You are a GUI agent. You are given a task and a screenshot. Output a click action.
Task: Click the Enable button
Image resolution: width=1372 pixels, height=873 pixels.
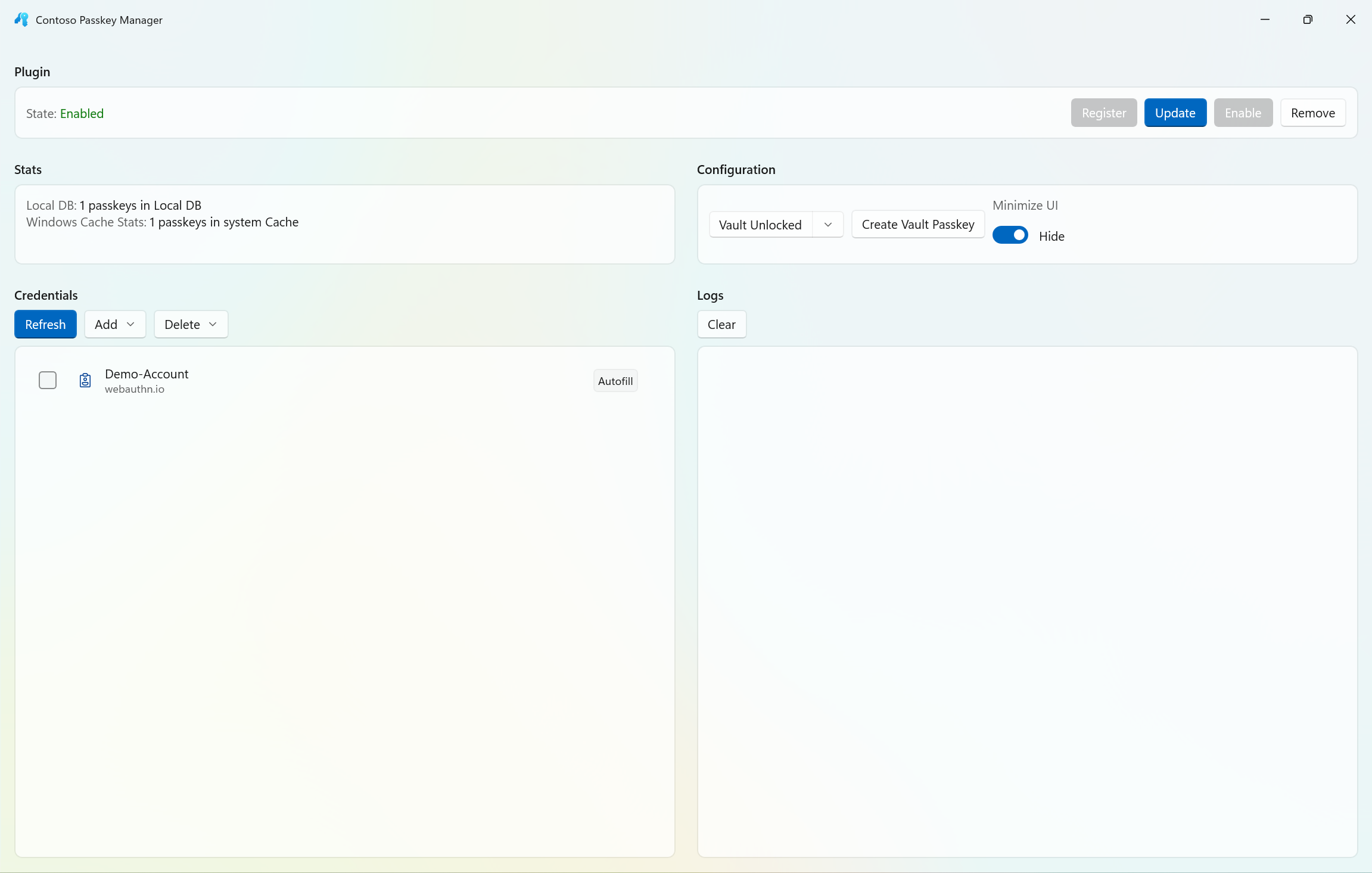coord(1243,113)
